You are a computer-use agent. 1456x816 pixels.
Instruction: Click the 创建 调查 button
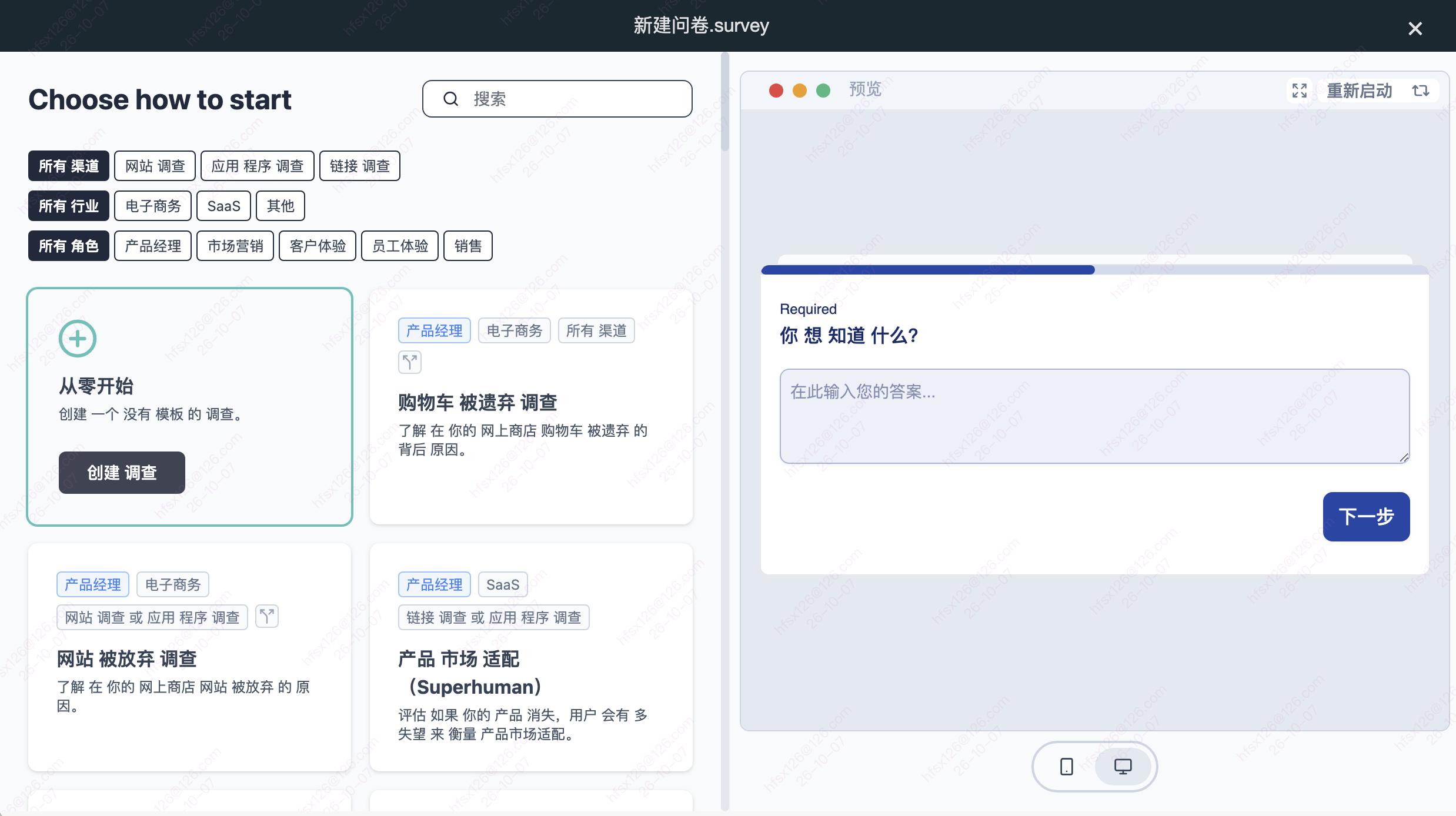pyautogui.click(x=122, y=473)
